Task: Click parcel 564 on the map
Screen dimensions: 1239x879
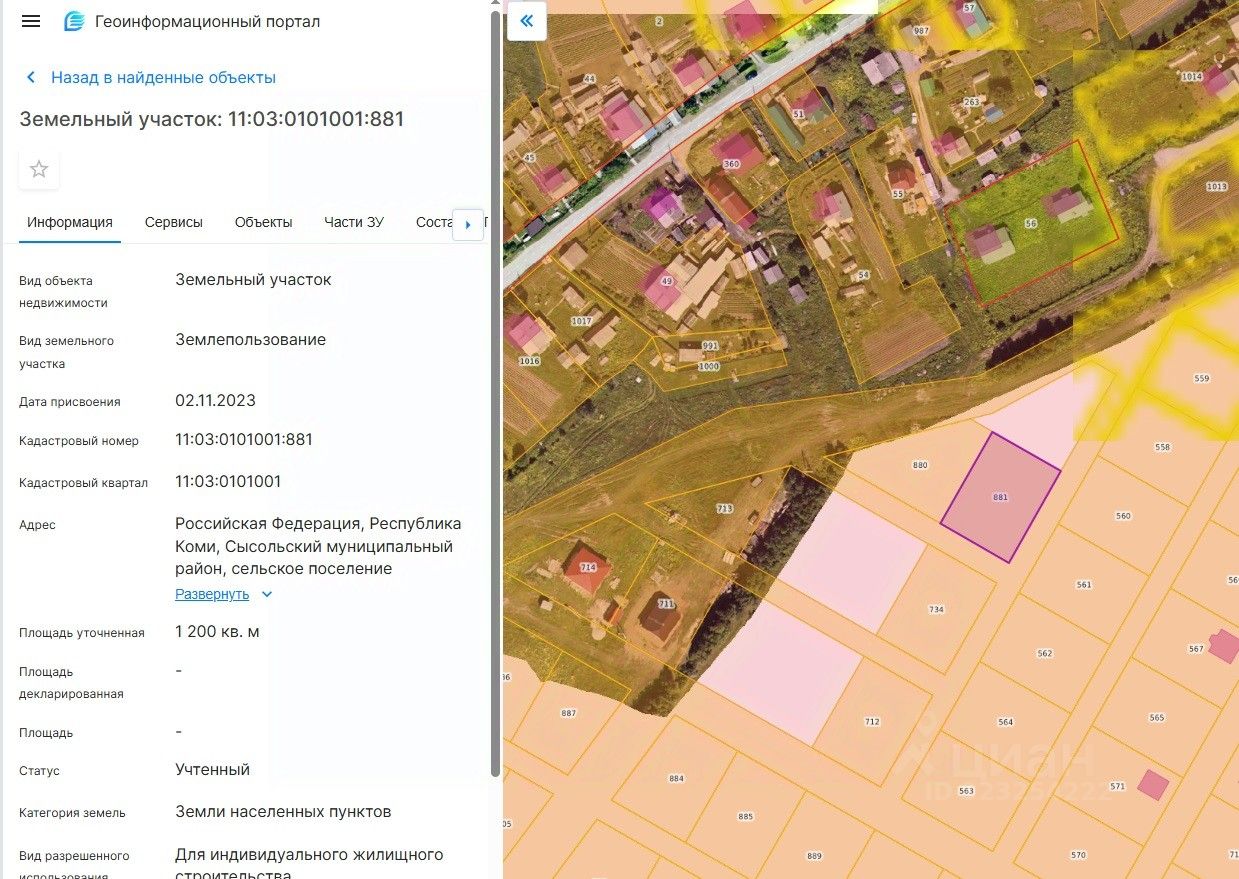Action: 1006,722
